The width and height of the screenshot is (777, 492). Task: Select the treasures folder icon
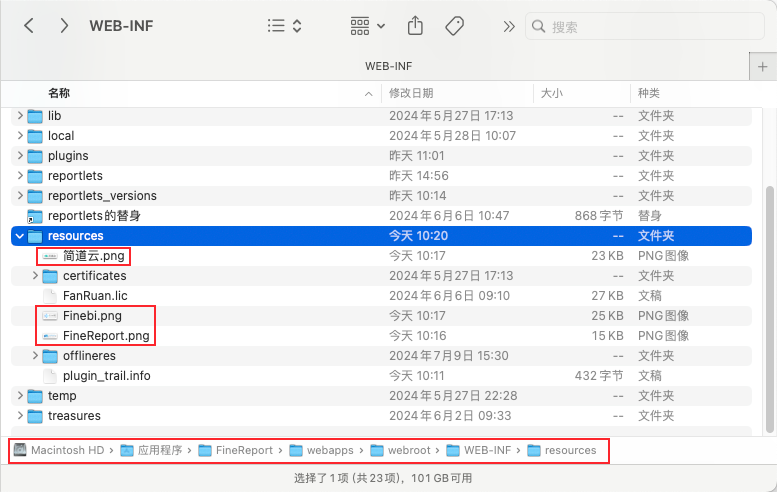tap(35, 416)
